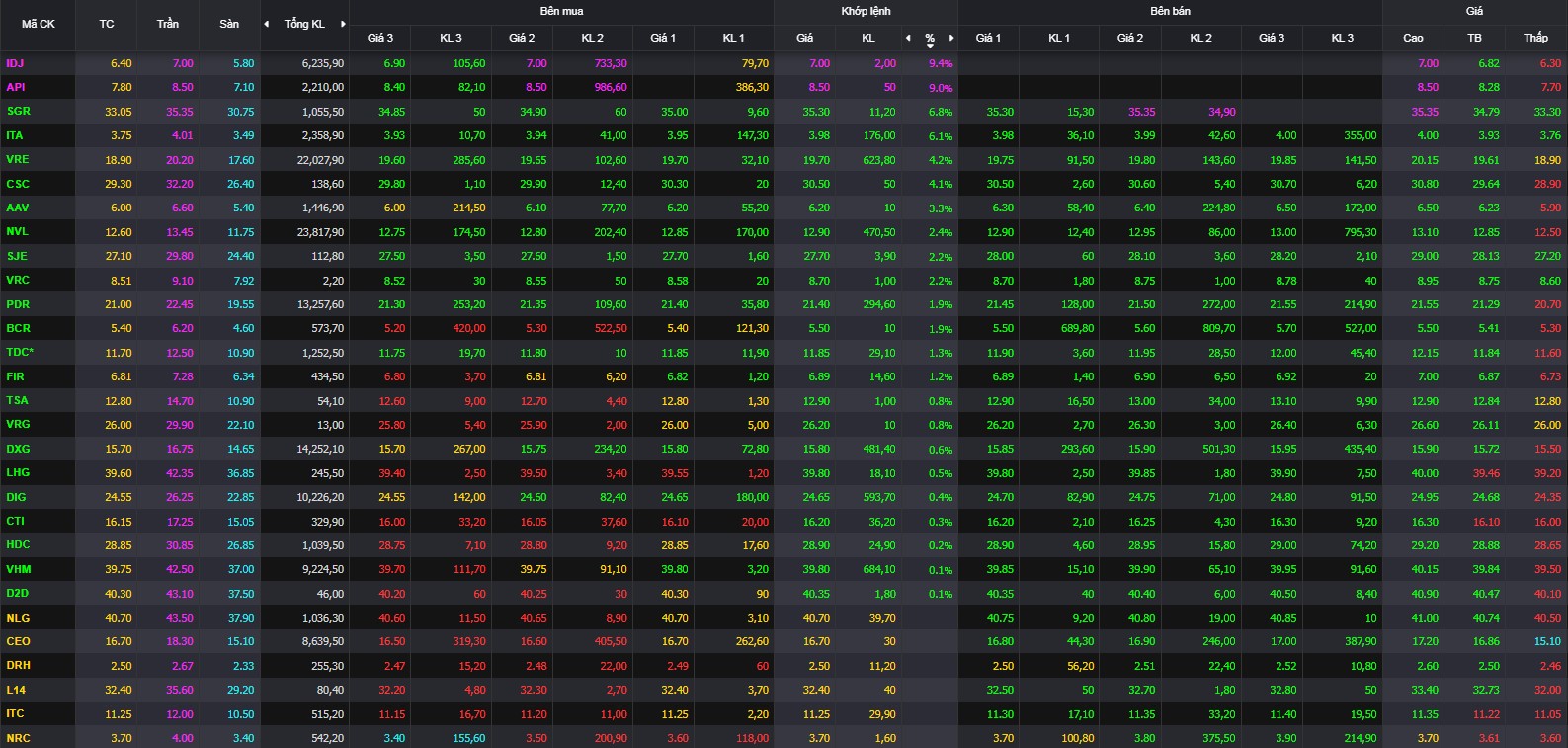Open the AAV ticker symbol
The image size is (1568, 748).
tap(17, 208)
